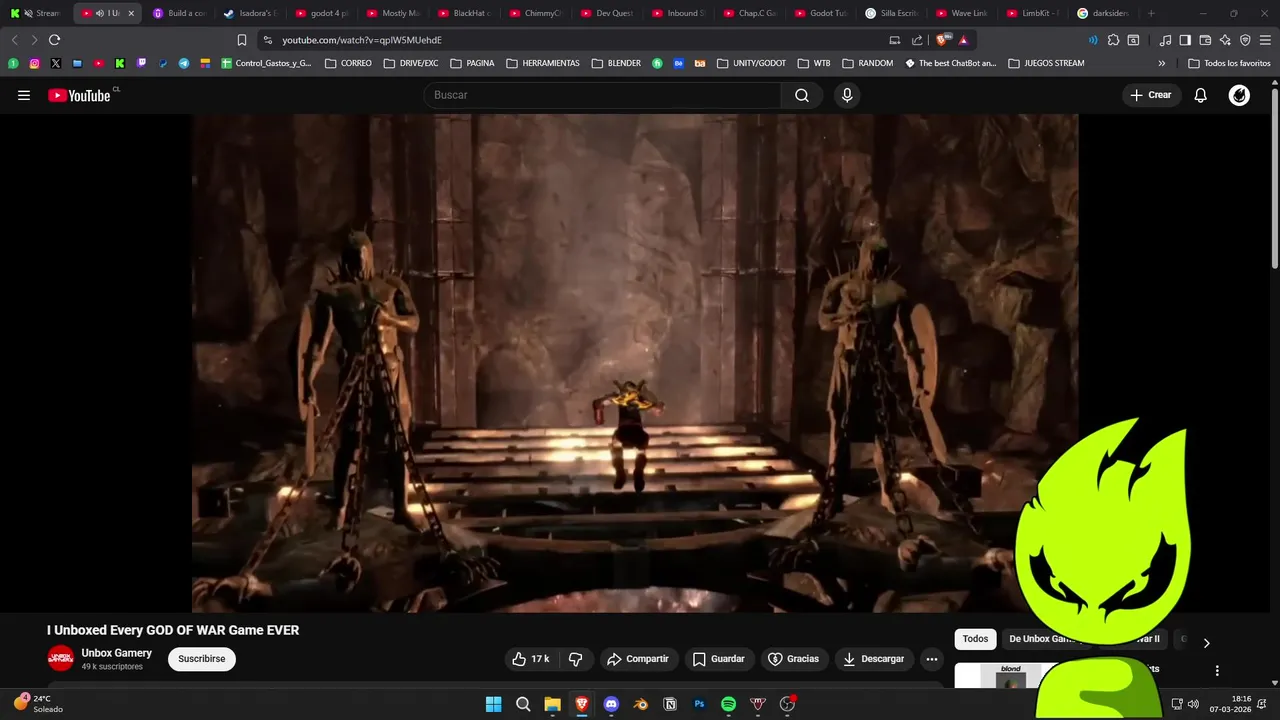
Task: Open Brave Leo AI sparkle icon
Action: tap(1225, 40)
